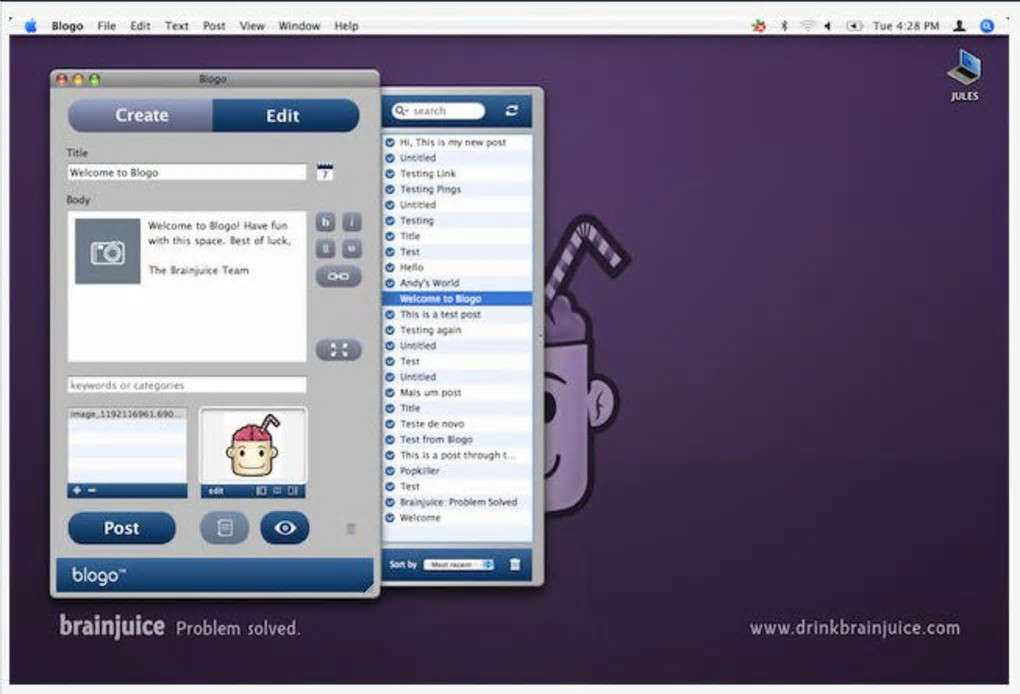
Task: Click the ladybug icon in the menu bar
Action: click(x=758, y=26)
